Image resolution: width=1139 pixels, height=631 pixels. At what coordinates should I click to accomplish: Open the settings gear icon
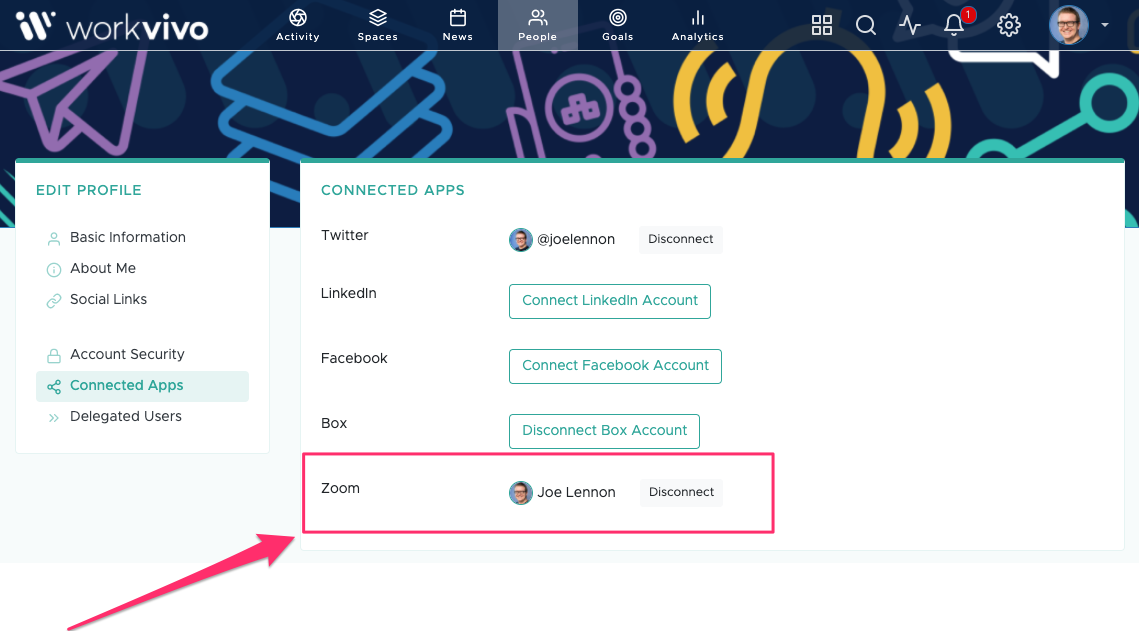coord(1008,25)
